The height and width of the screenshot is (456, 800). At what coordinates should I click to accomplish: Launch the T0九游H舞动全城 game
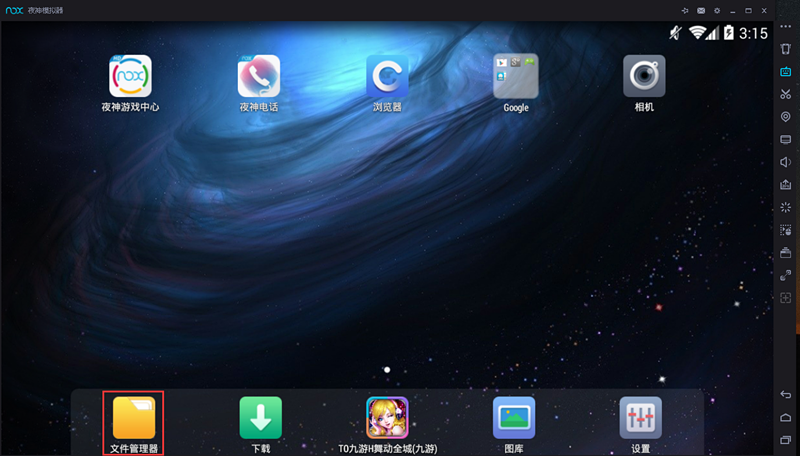coord(387,418)
